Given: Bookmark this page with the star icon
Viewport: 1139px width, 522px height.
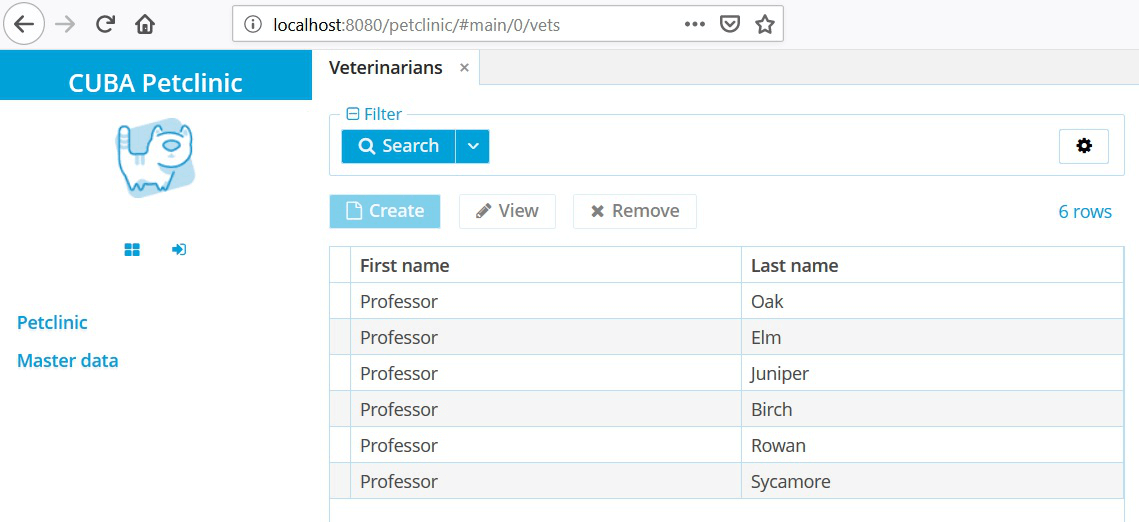Looking at the screenshot, I should (x=765, y=24).
